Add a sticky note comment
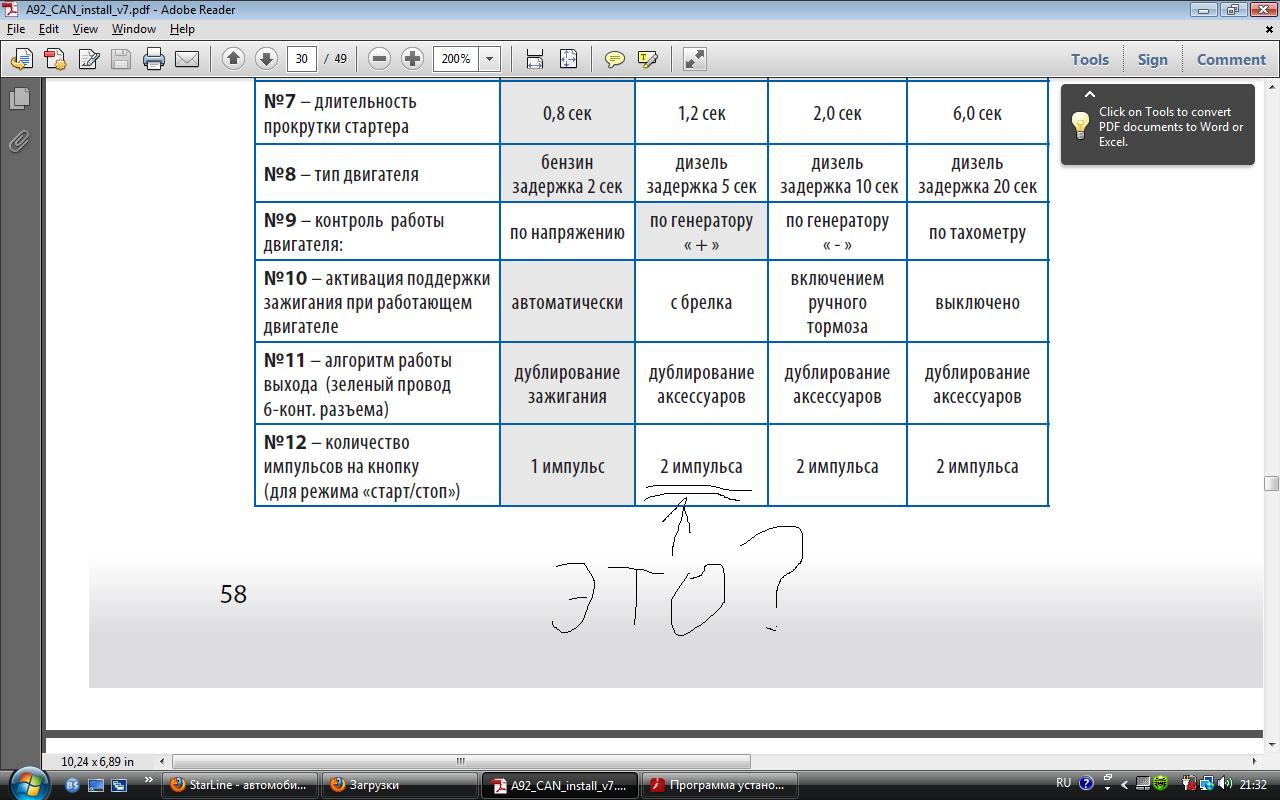The width and height of the screenshot is (1280, 800). (615, 59)
